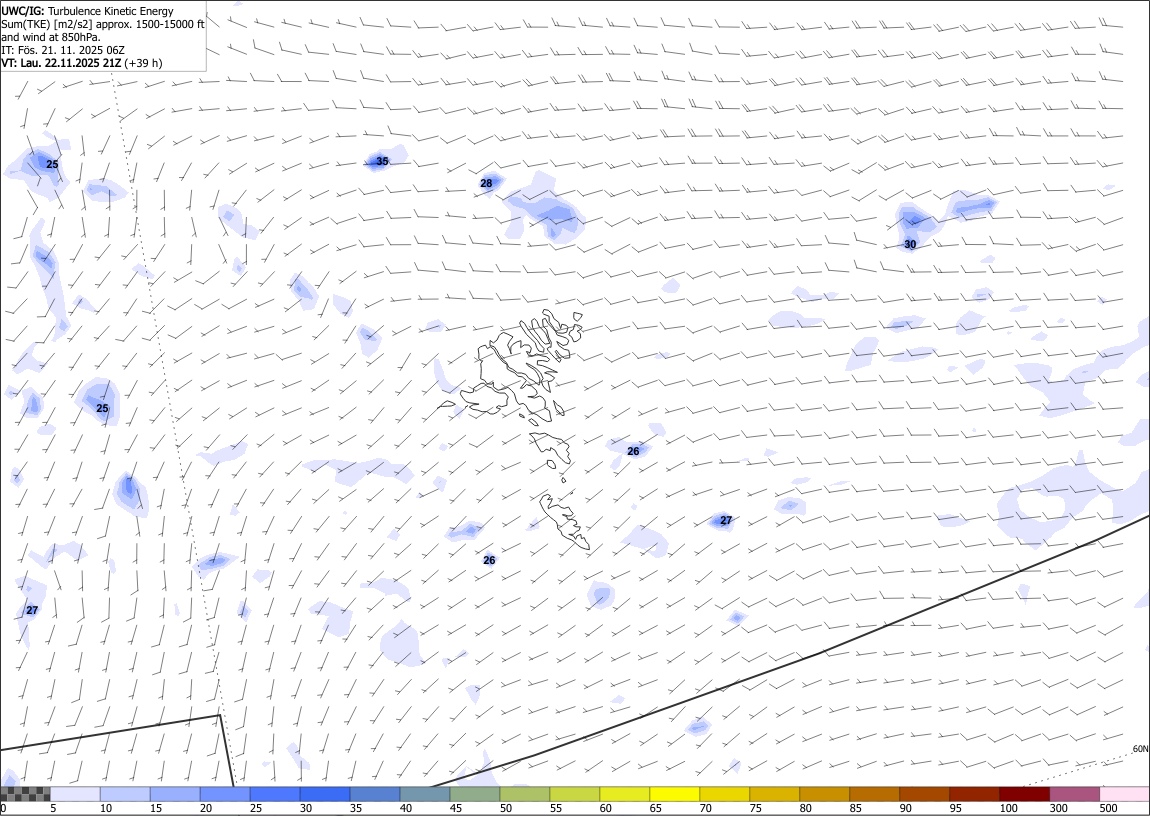Click the 'and wind at 850hPa.' line
This screenshot has height=816, width=1150.
(51, 37)
